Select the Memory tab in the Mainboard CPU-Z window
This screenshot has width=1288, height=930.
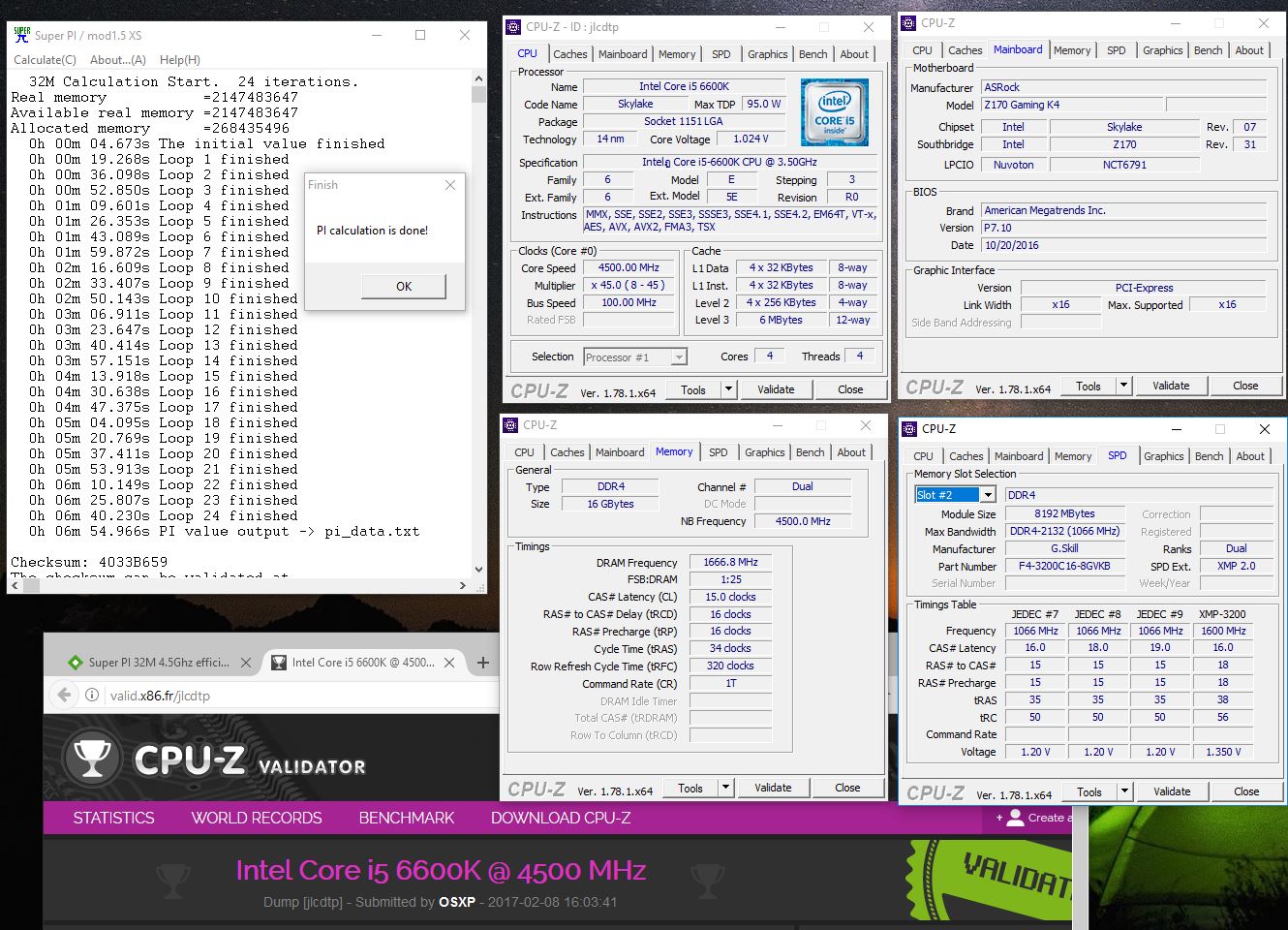point(1071,50)
